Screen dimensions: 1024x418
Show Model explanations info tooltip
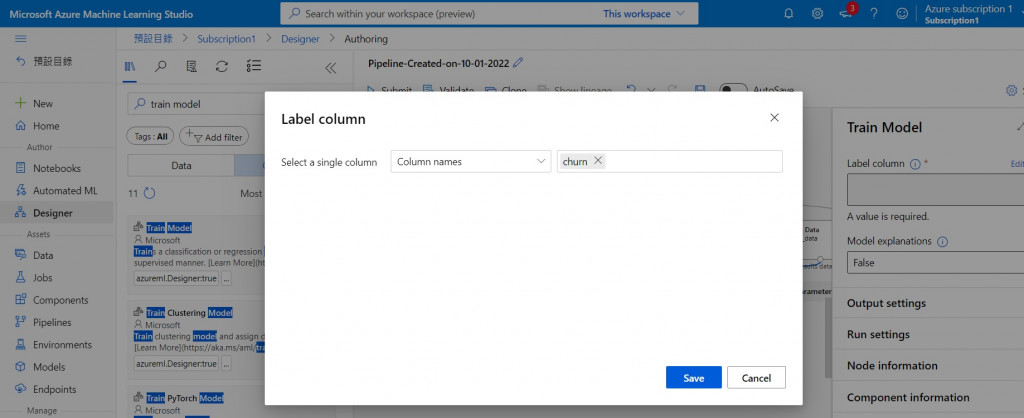pos(942,241)
